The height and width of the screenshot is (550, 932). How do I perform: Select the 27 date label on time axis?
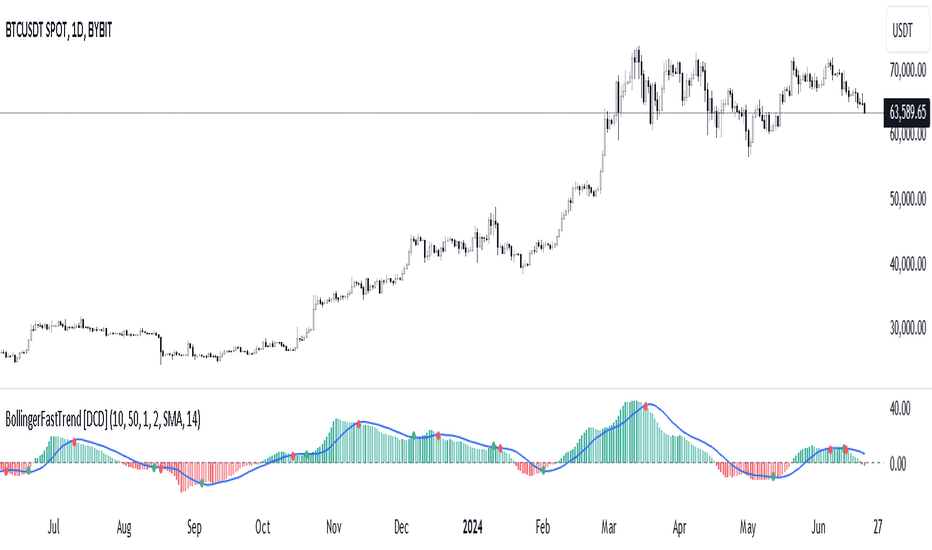coord(878,527)
